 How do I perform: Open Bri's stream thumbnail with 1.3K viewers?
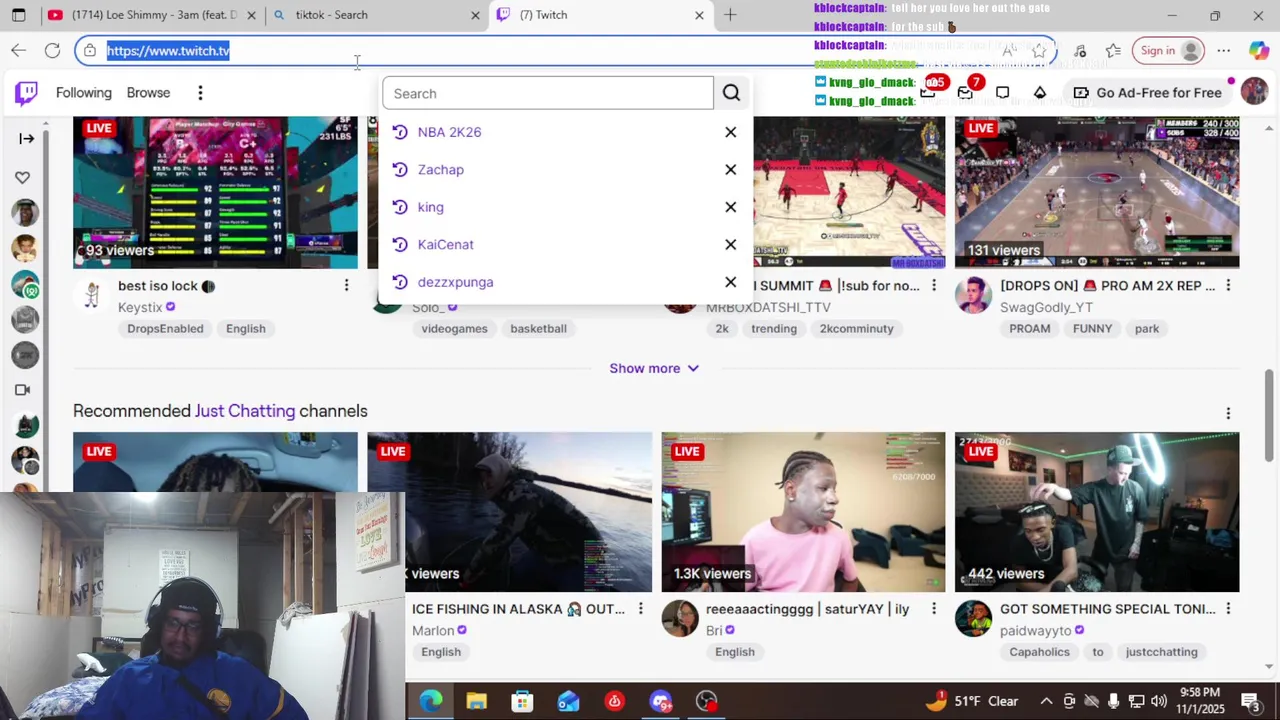(x=803, y=512)
